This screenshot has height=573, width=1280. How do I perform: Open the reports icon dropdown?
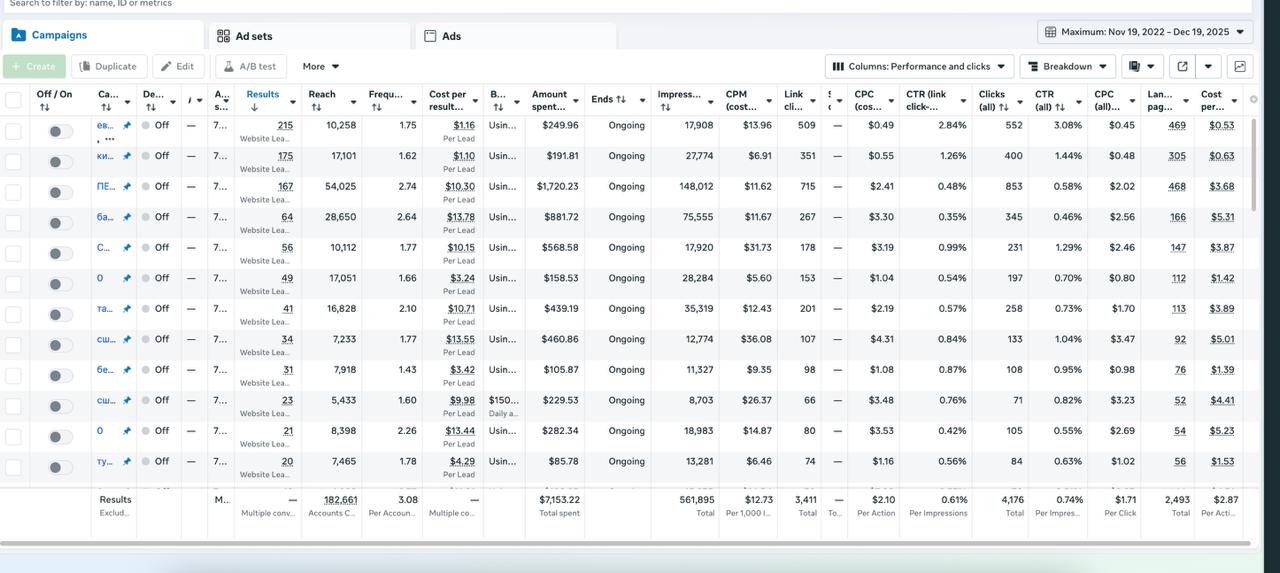(x=1141, y=66)
